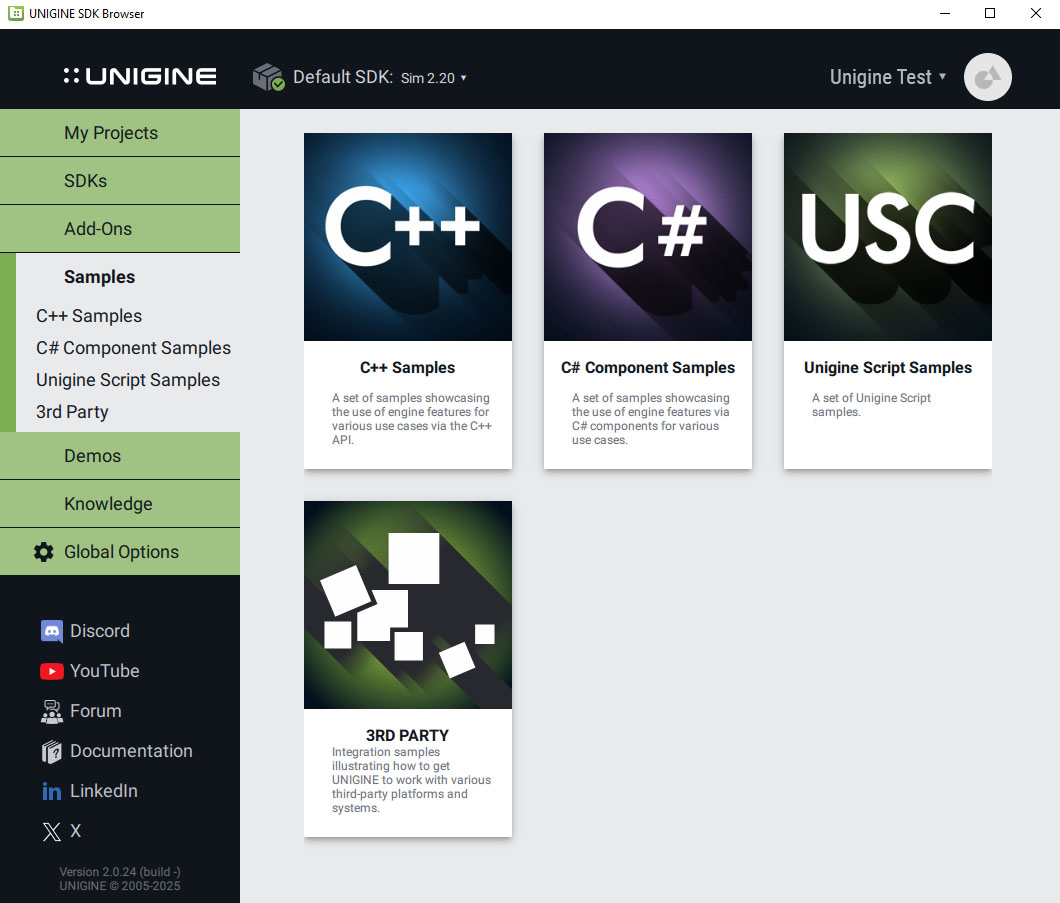This screenshot has width=1060, height=903.
Task: Open the X social icon
Action: click(x=52, y=831)
